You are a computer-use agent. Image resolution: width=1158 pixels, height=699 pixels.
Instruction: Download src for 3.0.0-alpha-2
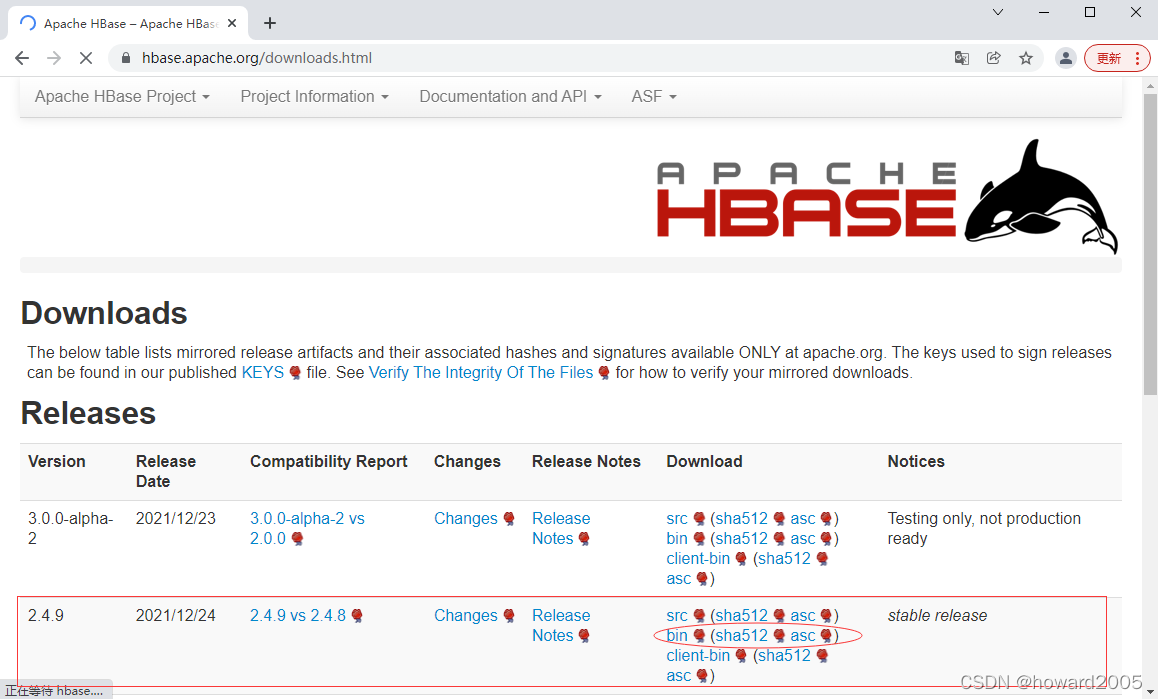676,519
